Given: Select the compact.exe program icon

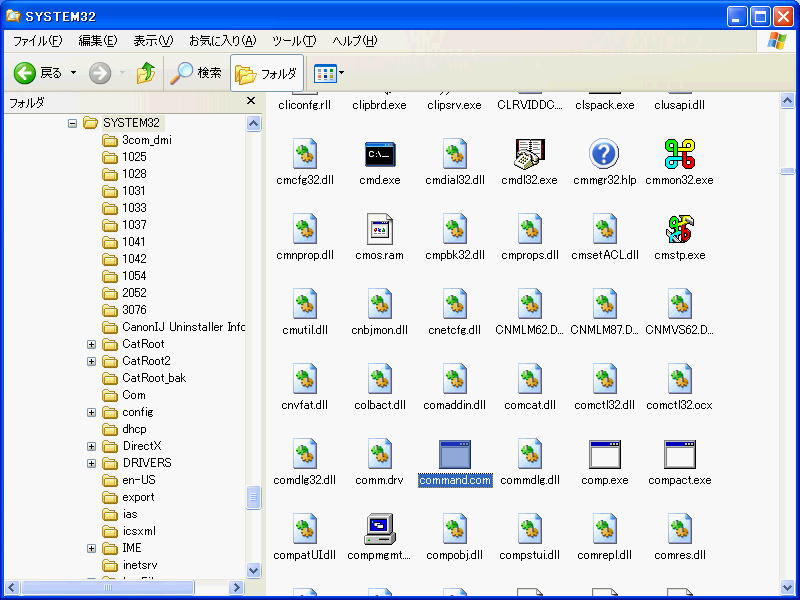Looking at the screenshot, I should [679, 454].
